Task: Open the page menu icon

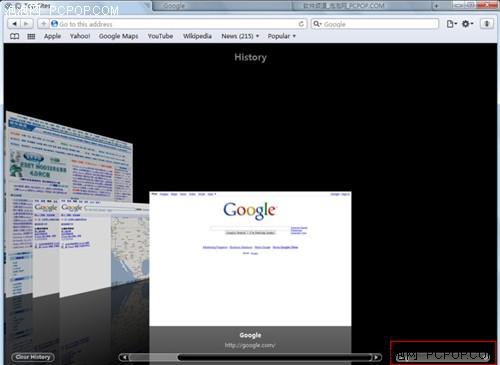Action: 451,24
